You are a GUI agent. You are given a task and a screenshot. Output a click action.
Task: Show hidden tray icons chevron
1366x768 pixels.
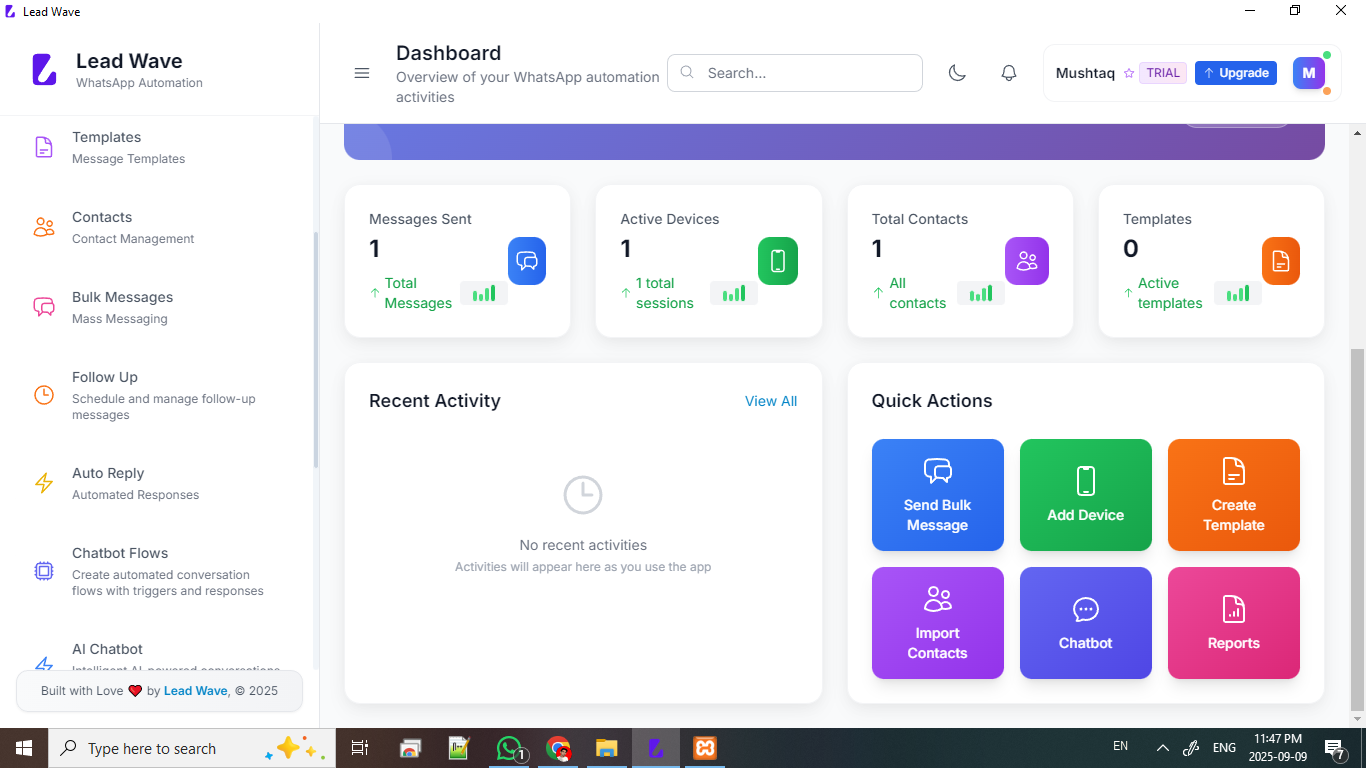(1162, 748)
